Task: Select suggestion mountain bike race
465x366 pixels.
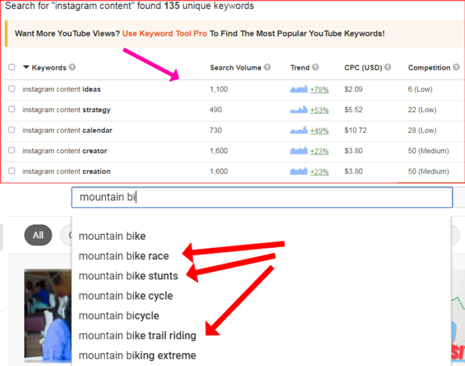Action: click(124, 256)
